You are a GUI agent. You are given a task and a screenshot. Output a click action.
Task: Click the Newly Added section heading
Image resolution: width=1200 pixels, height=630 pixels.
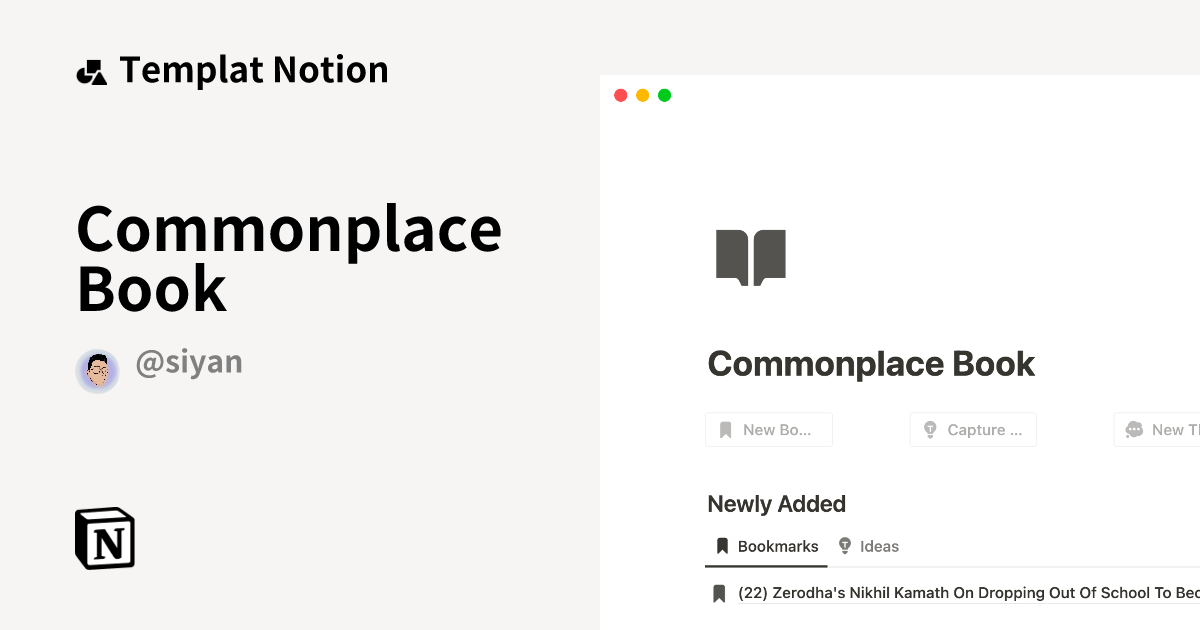pyautogui.click(x=776, y=504)
